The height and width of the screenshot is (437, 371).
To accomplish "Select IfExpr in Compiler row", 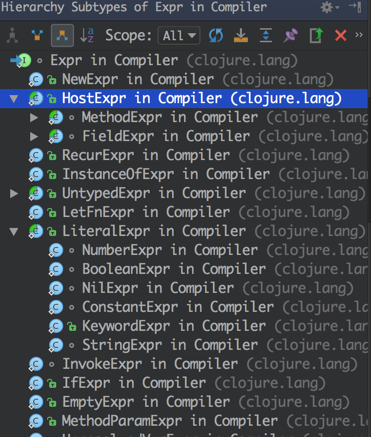I will point(184,383).
